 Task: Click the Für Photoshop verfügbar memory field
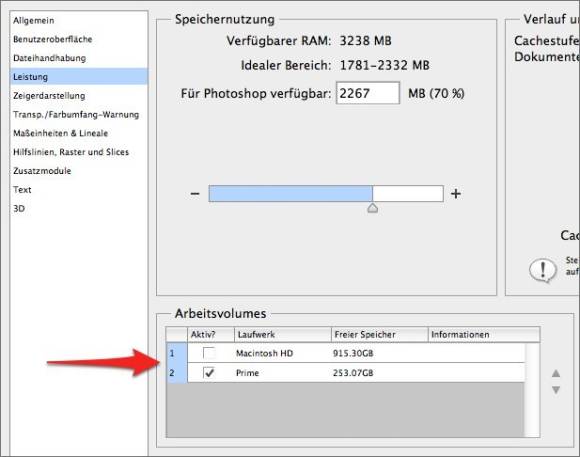tap(368, 93)
